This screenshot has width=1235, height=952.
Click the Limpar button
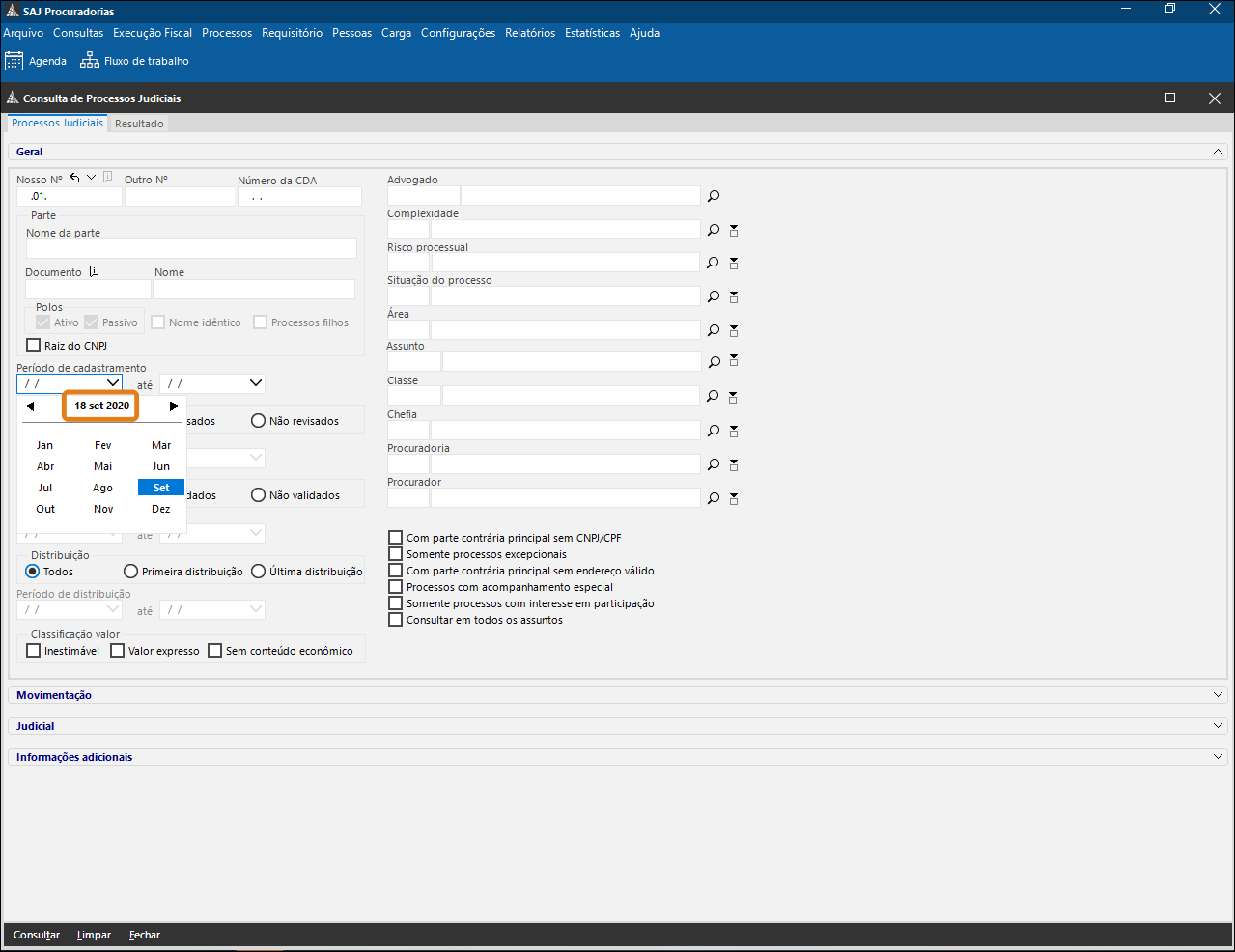94,935
